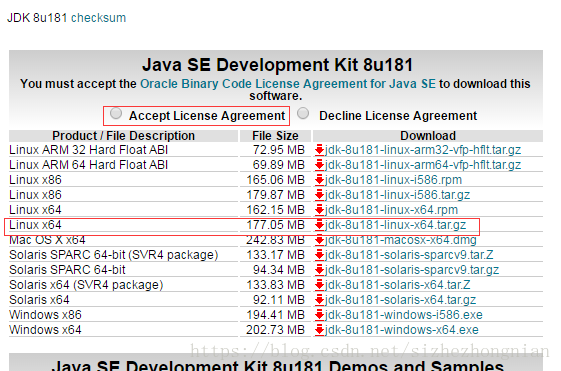Download jdk-8u181-windows-x64.exe file link
This screenshot has height=371, width=561.
[402, 329]
